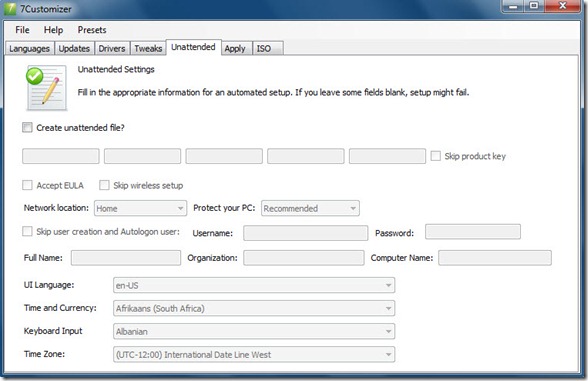Focus the Organization text box
Viewport: 588px width, 381px height.
304,258
